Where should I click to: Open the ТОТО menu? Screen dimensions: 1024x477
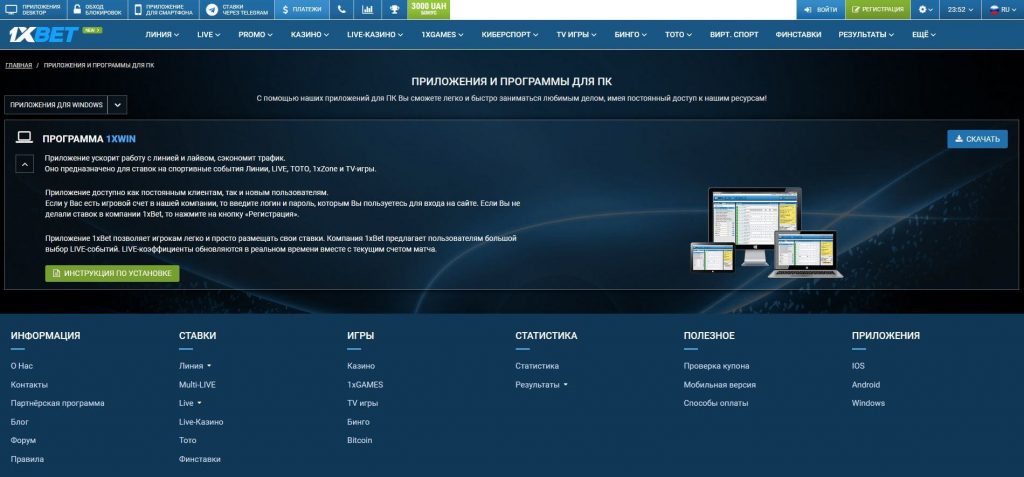click(x=679, y=35)
